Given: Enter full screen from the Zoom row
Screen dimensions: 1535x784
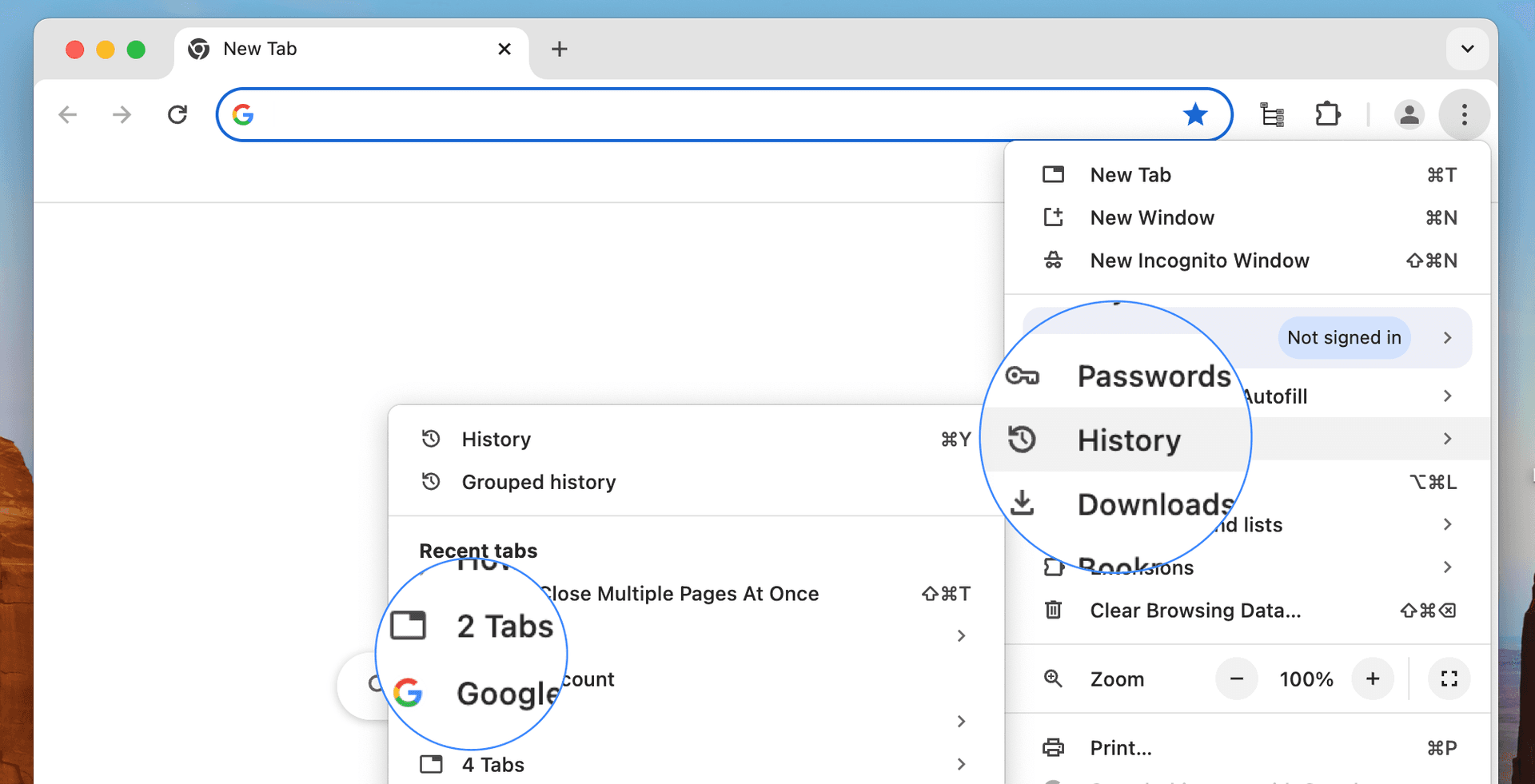Looking at the screenshot, I should point(1449,679).
